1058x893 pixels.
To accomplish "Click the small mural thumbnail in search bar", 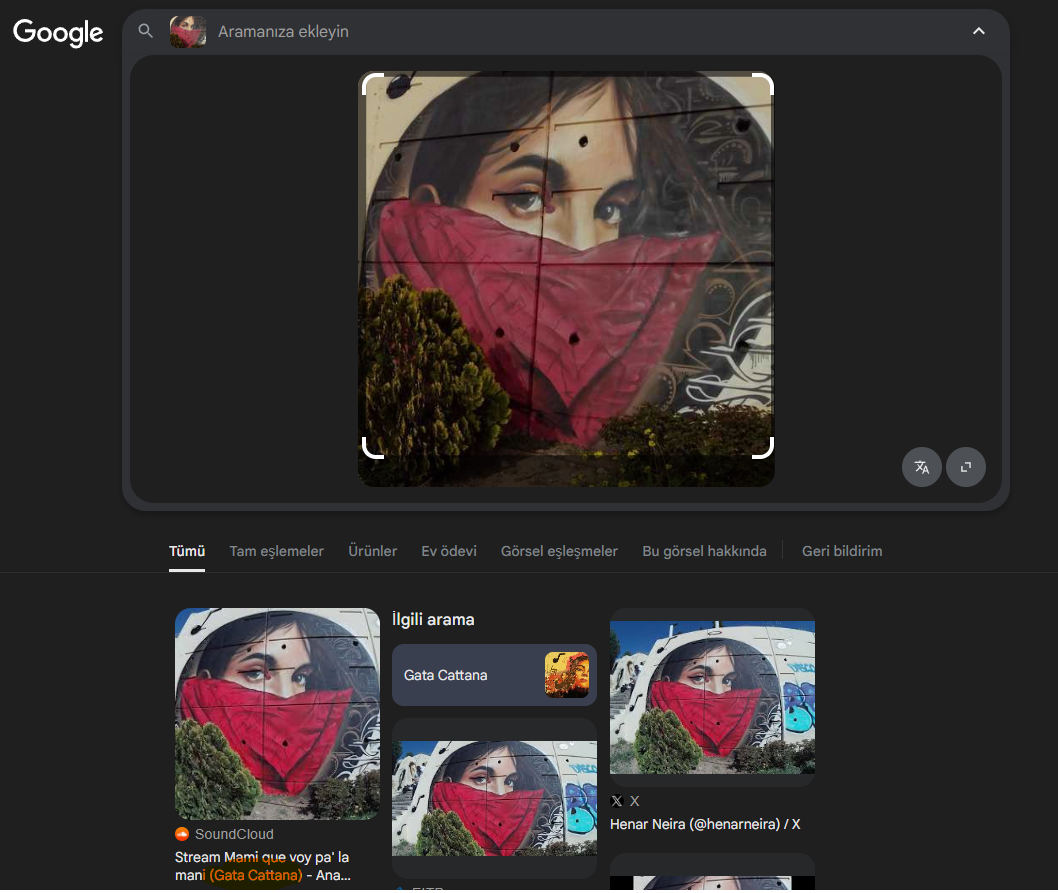I will [188, 32].
